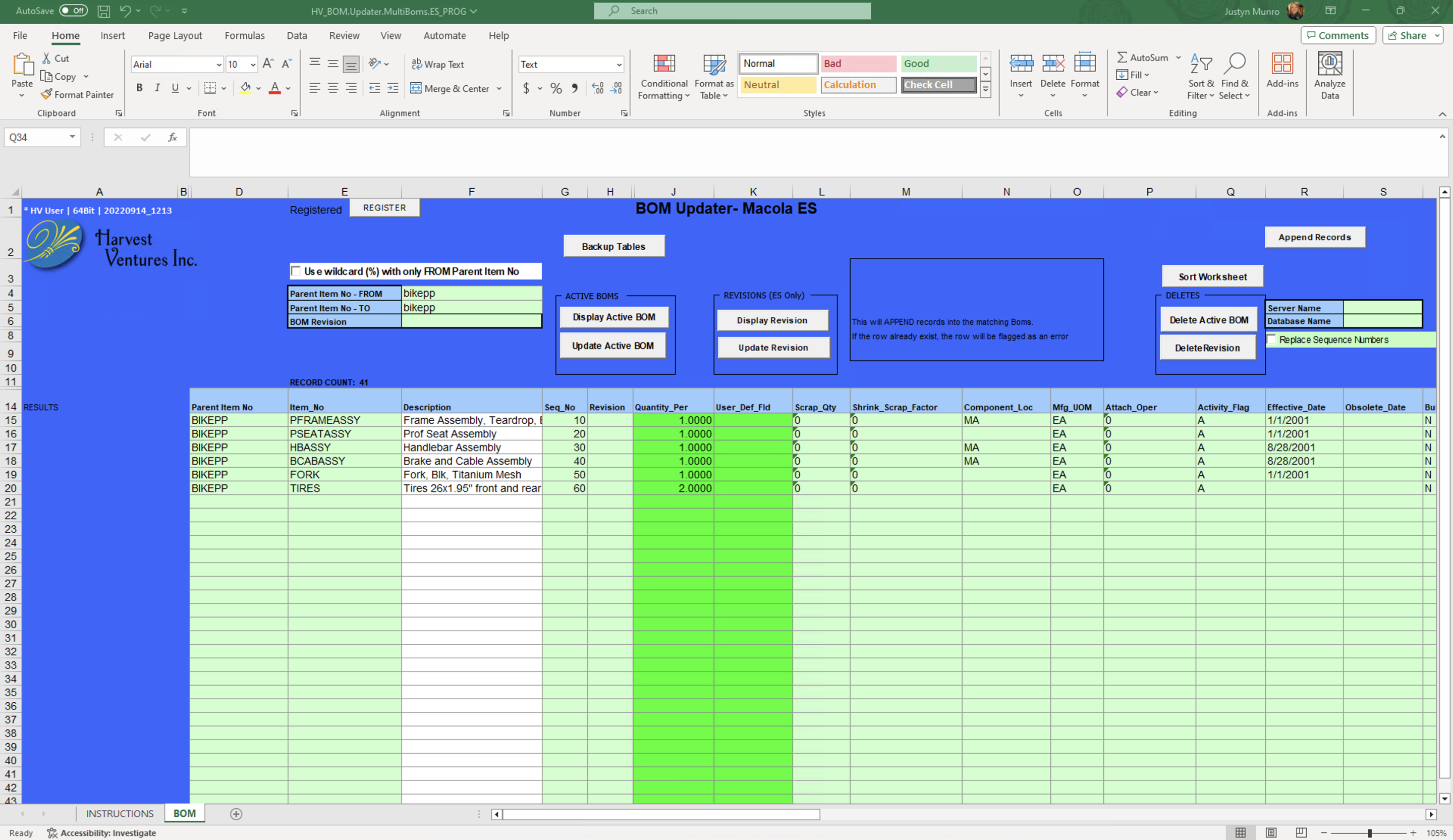Click Update Revision button
Viewport: 1453px width, 840px height.
click(x=773, y=347)
